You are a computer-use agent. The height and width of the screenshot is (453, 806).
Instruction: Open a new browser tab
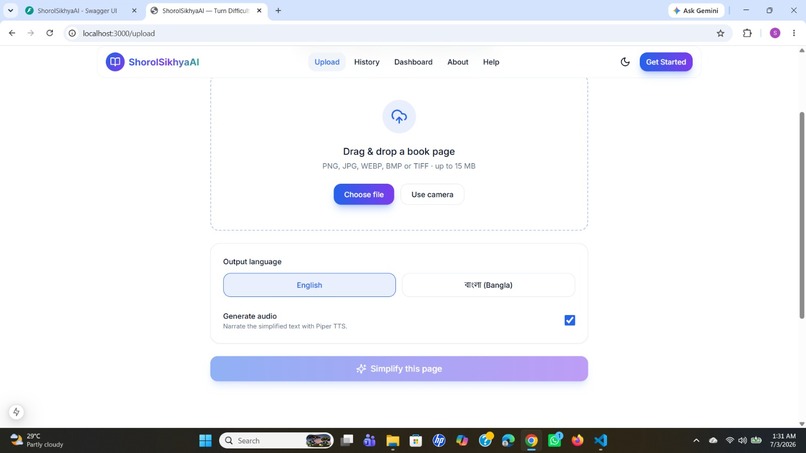click(x=278, y=10)
